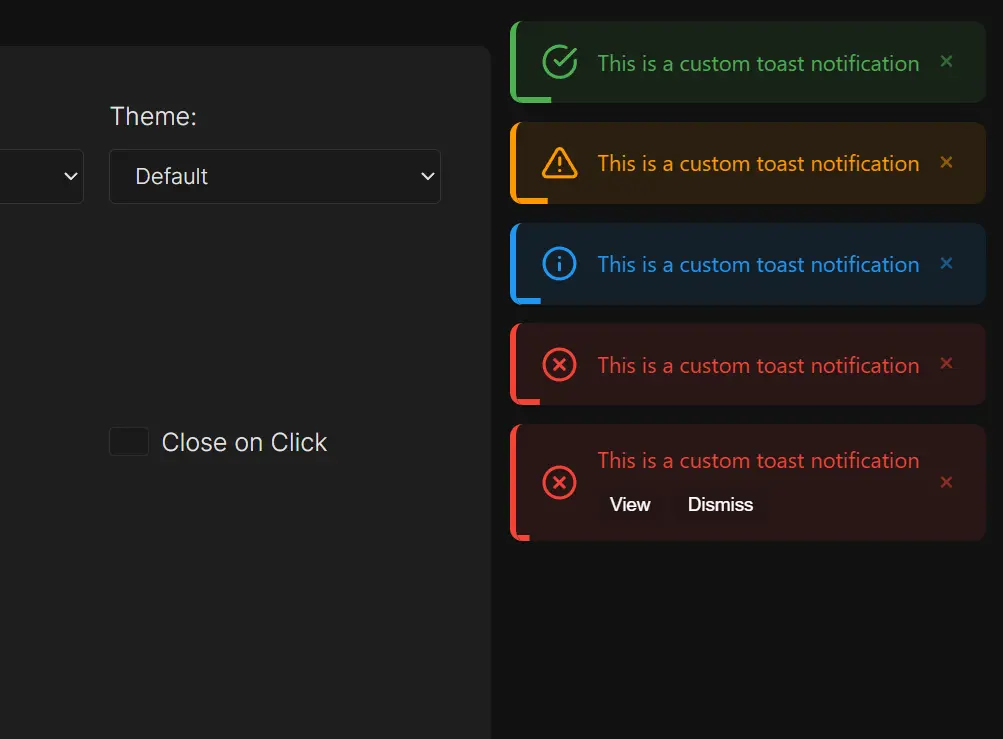This screenshot has width=1003, height=739.
Task: Dismiss the warning toast with its X
Action: click(946, 162)
